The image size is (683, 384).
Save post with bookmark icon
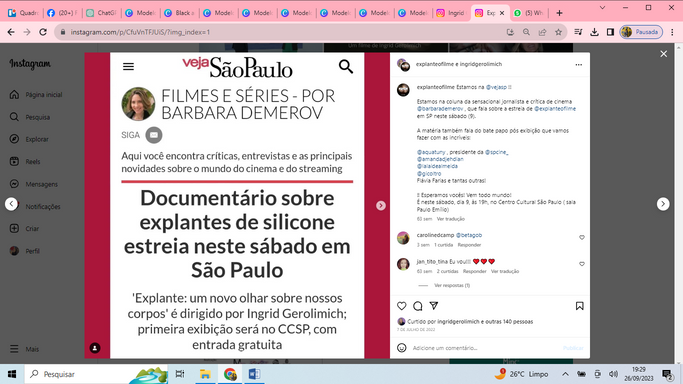[579, 306]
